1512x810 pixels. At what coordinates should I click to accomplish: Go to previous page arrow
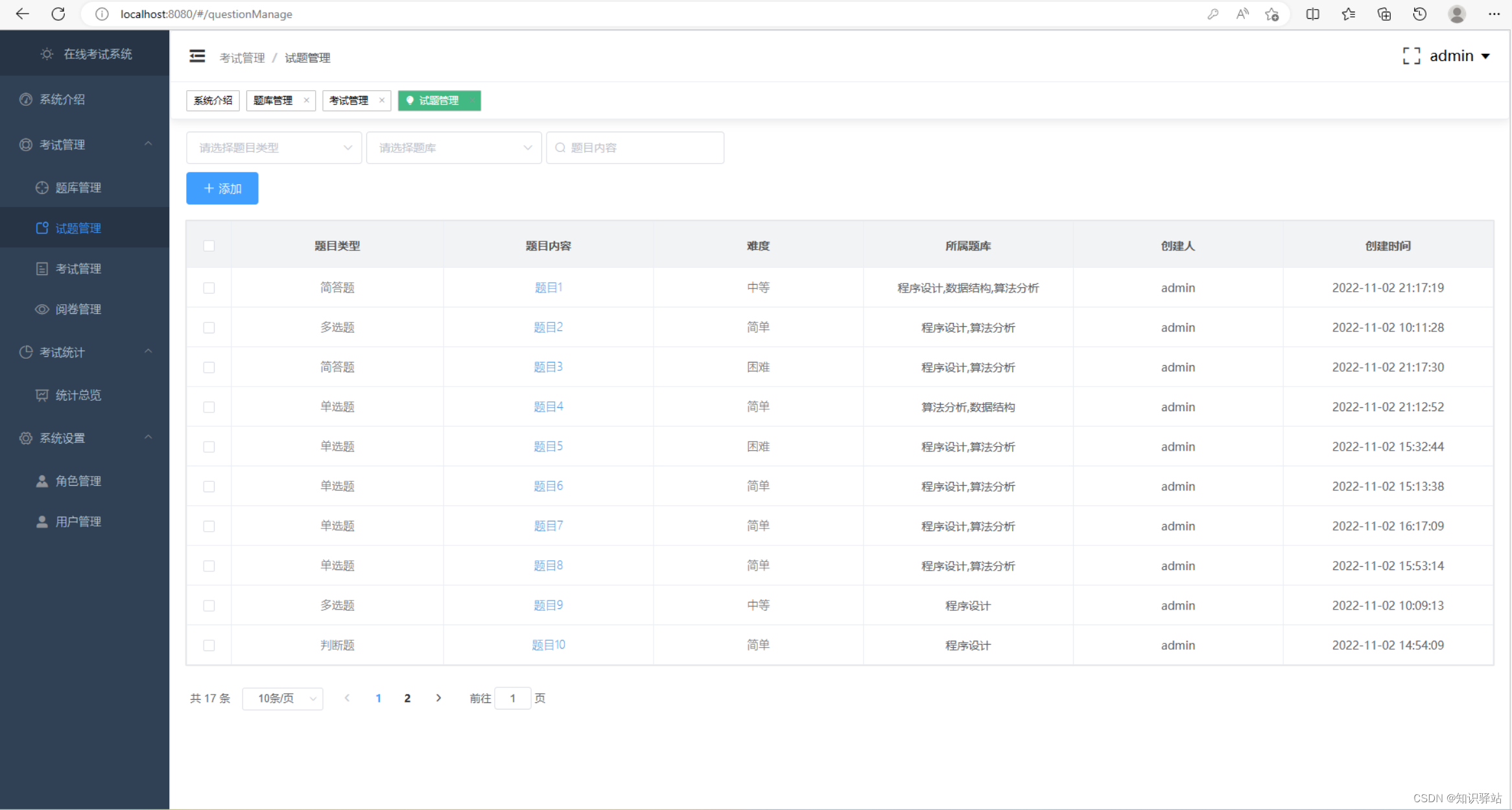pos(348,698)
